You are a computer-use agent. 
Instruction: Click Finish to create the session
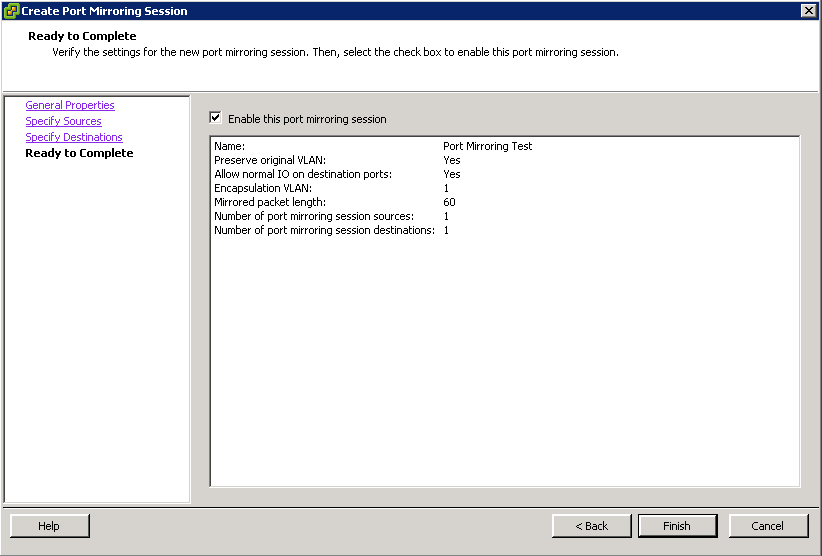677,526
